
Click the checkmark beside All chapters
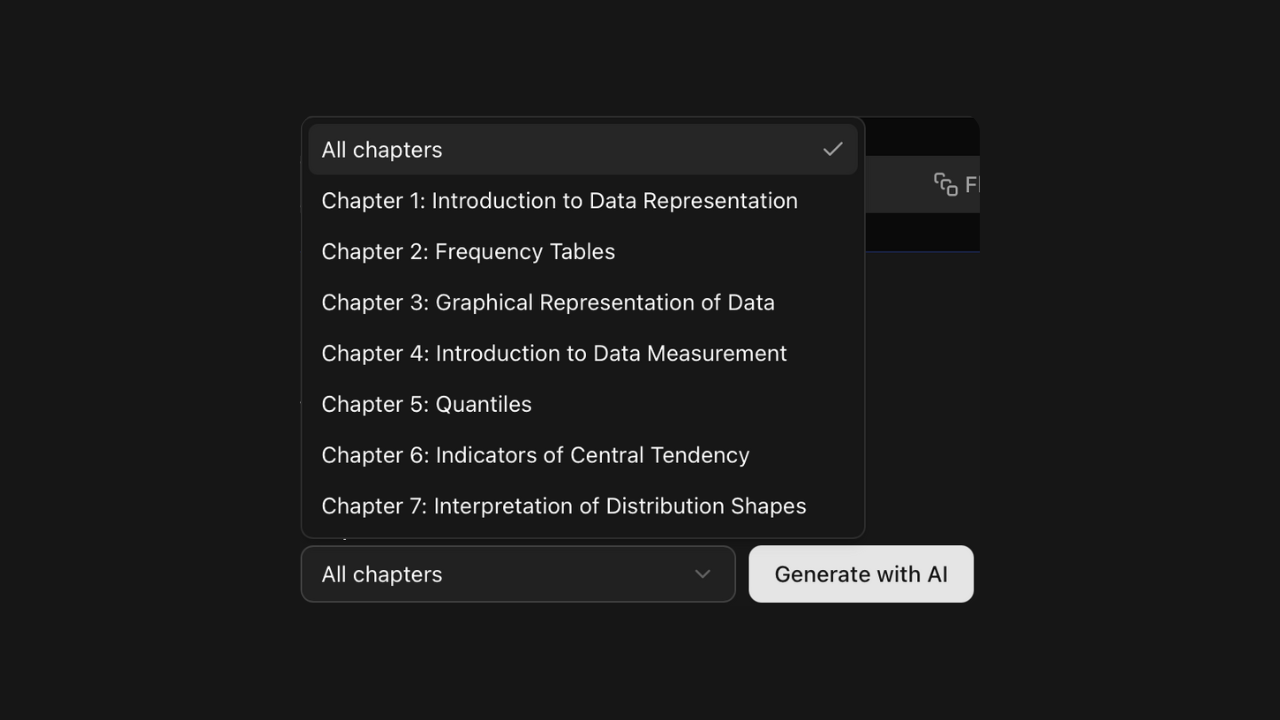(832, 149)
